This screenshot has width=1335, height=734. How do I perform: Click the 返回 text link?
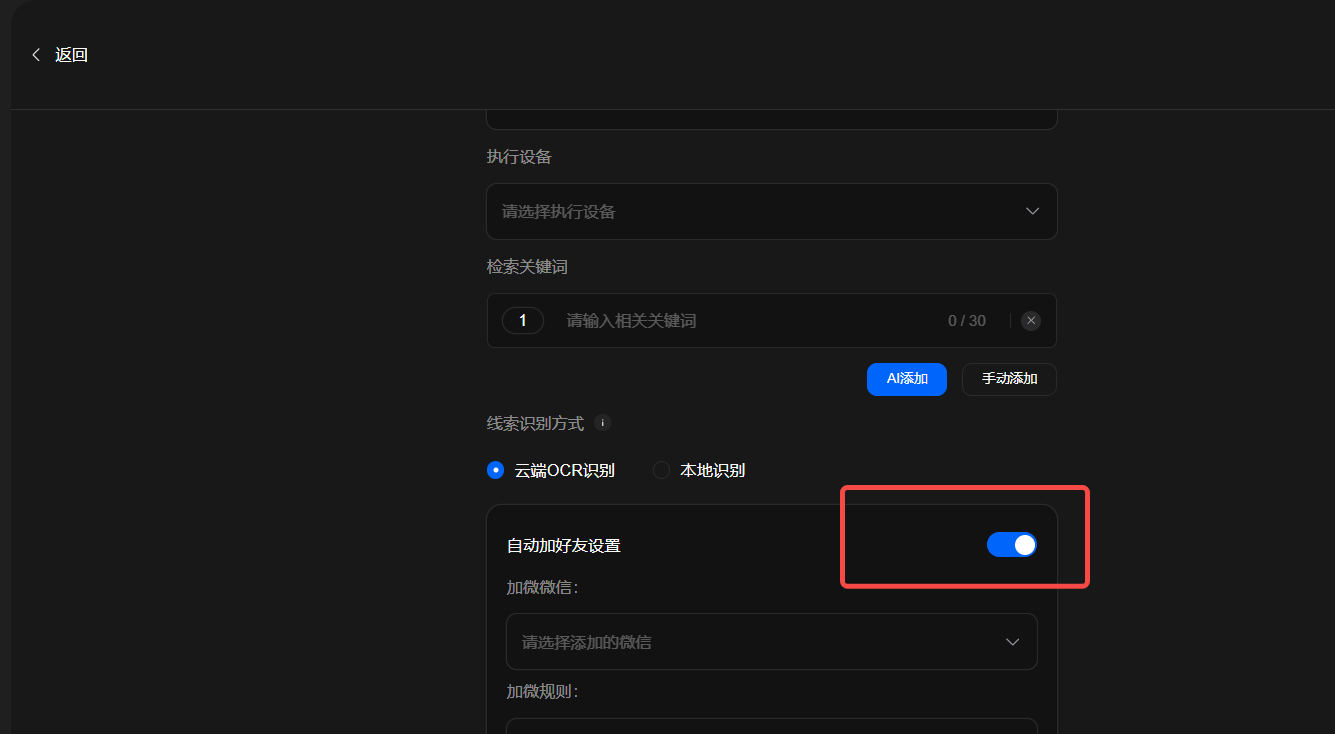(71, 55)
